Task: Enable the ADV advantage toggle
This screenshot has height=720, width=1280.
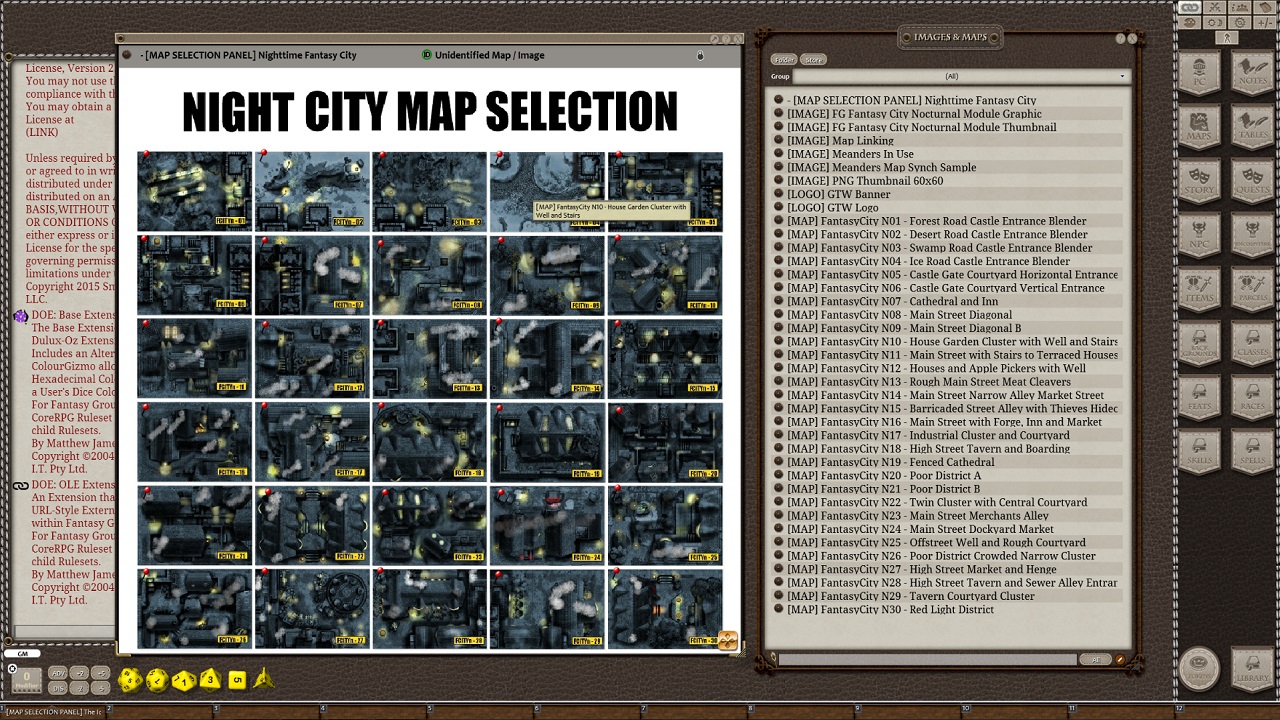Action: [58, 674]
